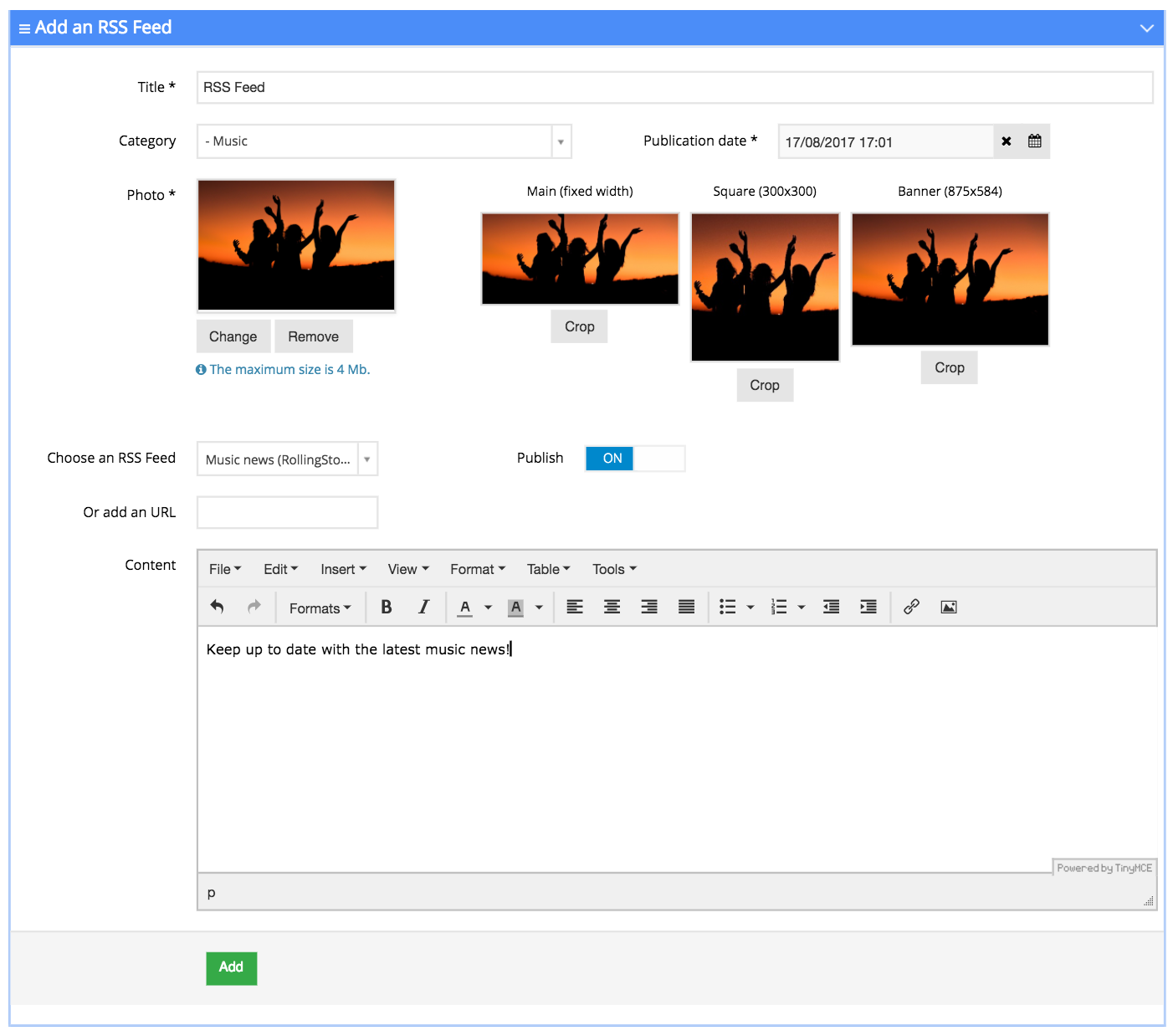
Task: Click the Or add an URL field
Action: (287, 512)
